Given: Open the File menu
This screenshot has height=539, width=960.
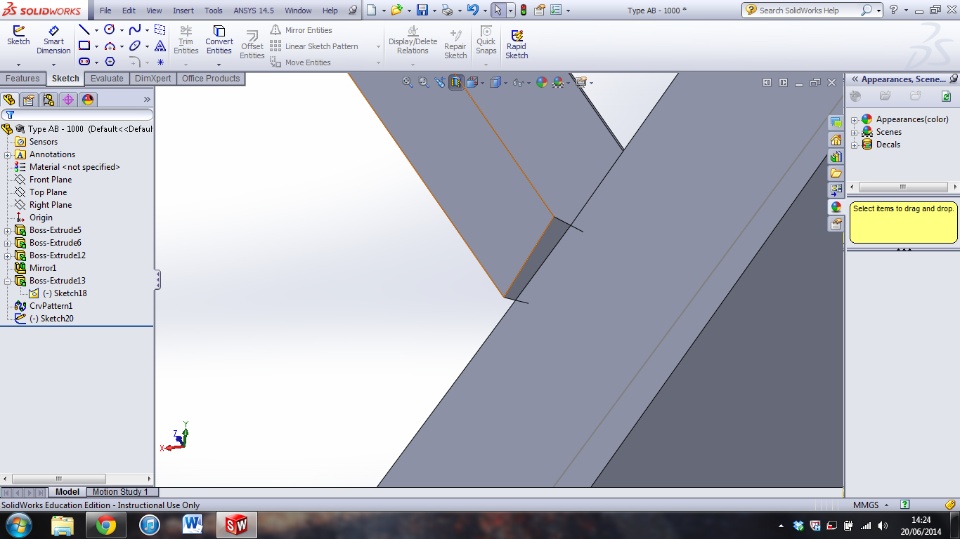Looking at the screenshot, I should point(105,10).
